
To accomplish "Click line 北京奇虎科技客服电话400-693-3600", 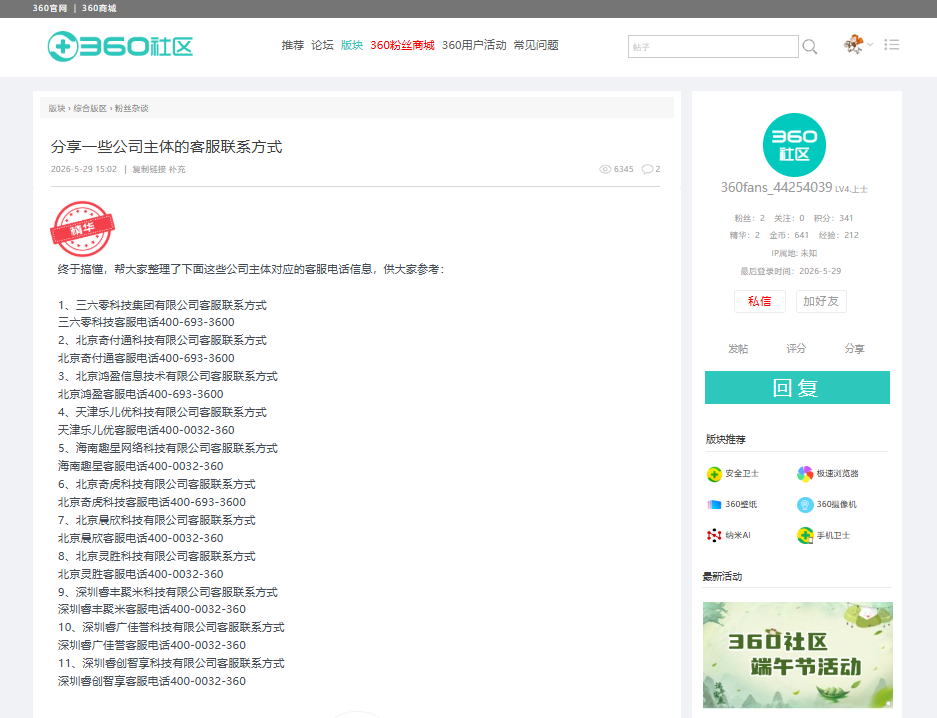I will tap(152, 502).
